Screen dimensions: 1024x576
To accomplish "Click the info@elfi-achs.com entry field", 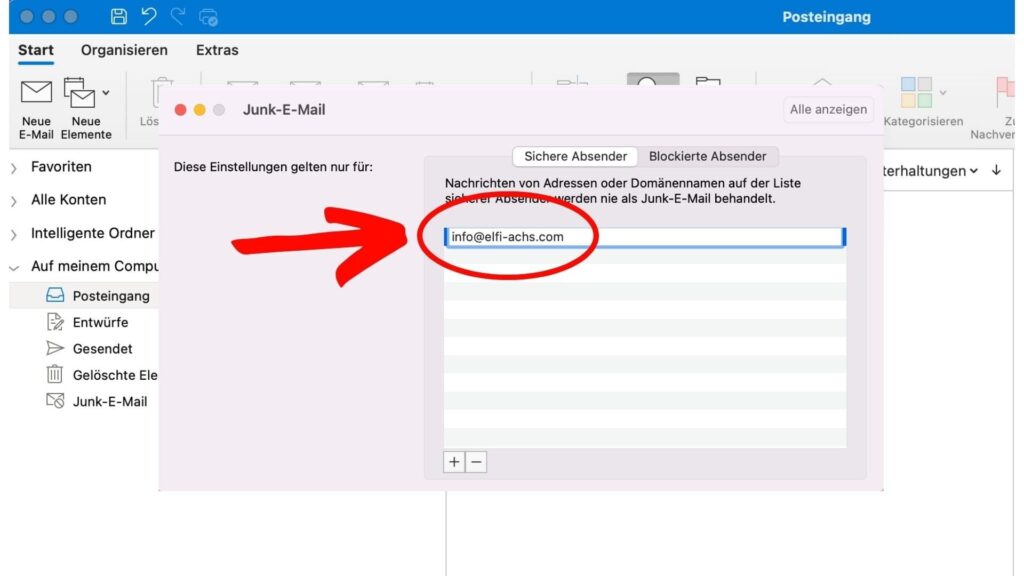I will coord(644,237).
